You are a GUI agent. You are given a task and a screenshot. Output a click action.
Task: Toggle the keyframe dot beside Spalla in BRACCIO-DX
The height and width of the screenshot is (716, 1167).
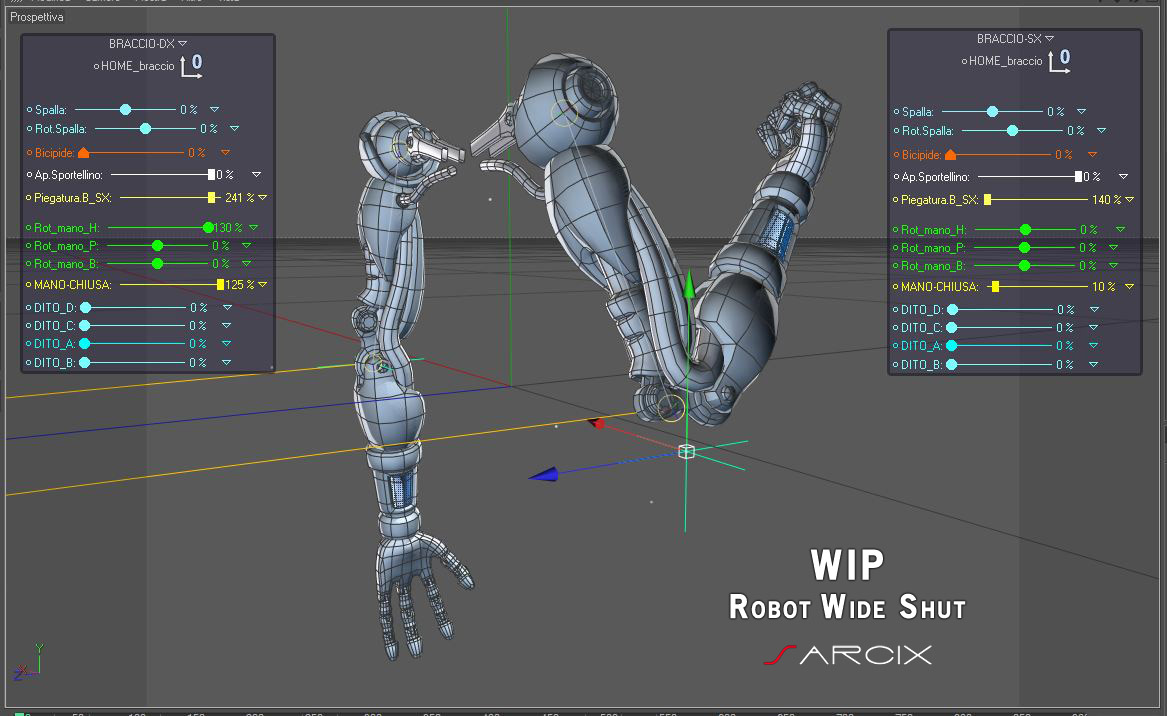point(30,109)
